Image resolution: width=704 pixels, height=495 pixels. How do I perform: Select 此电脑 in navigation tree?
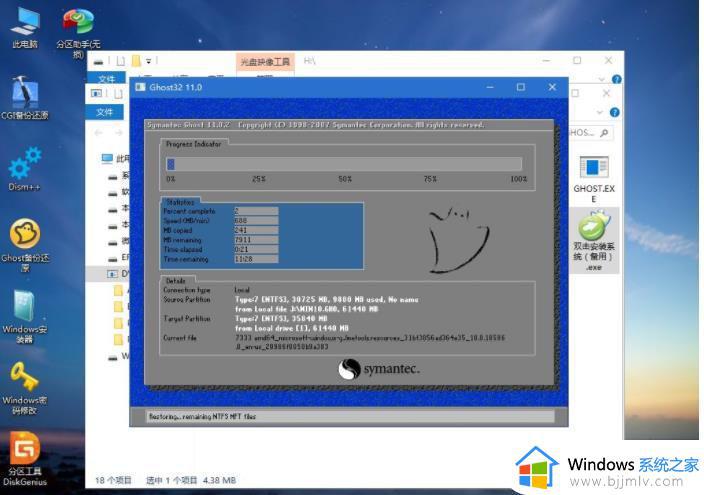tap(115, 158)
